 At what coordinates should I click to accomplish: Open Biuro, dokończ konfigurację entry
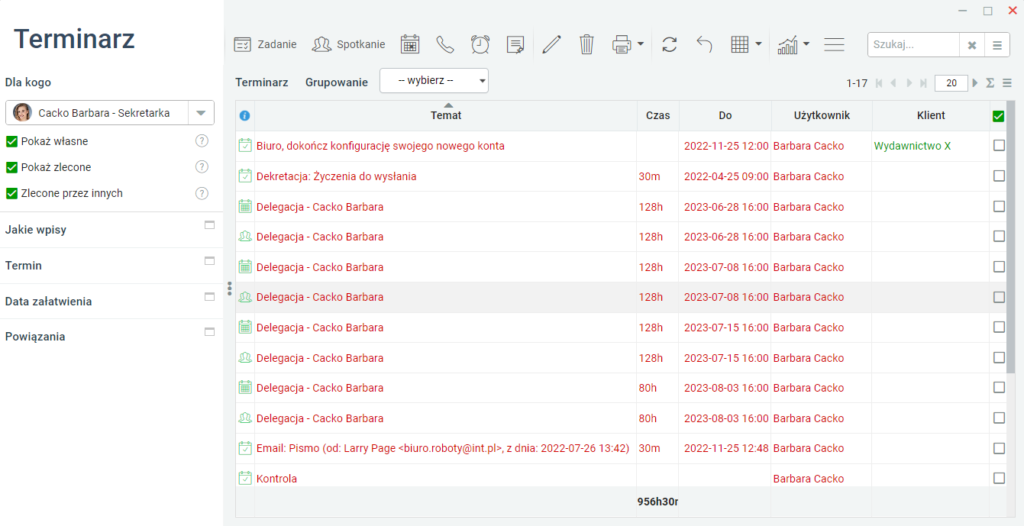click(380, 146)
